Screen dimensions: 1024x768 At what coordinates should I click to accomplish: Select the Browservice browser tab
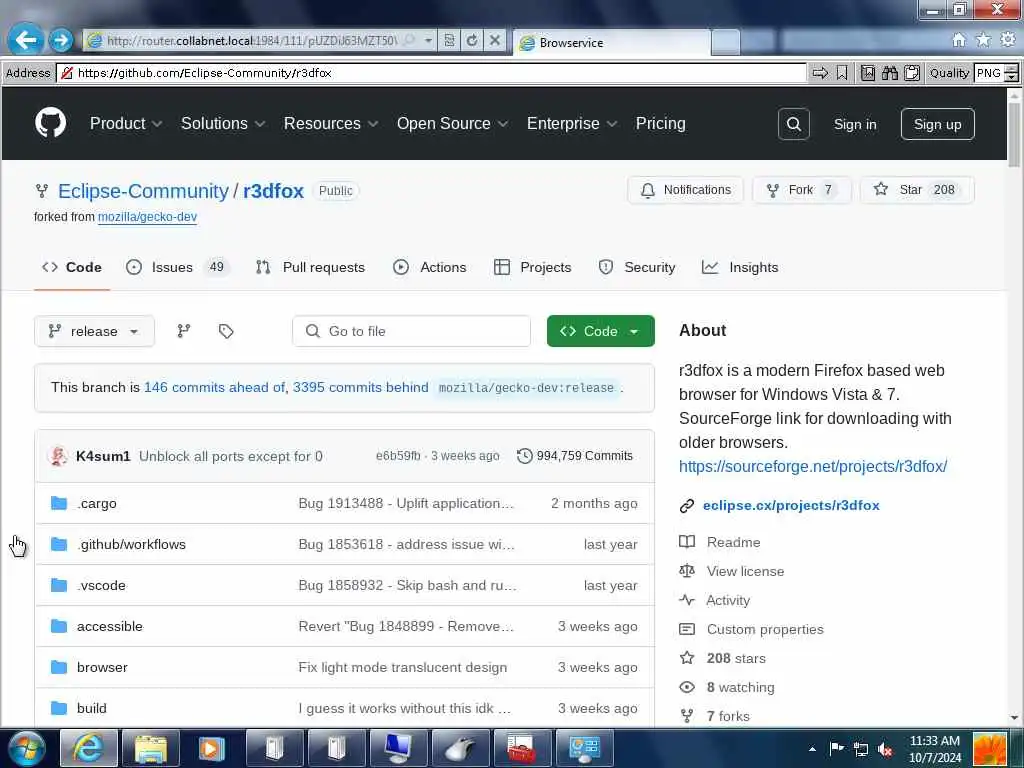pyautogui.click(x=612, y=42)
